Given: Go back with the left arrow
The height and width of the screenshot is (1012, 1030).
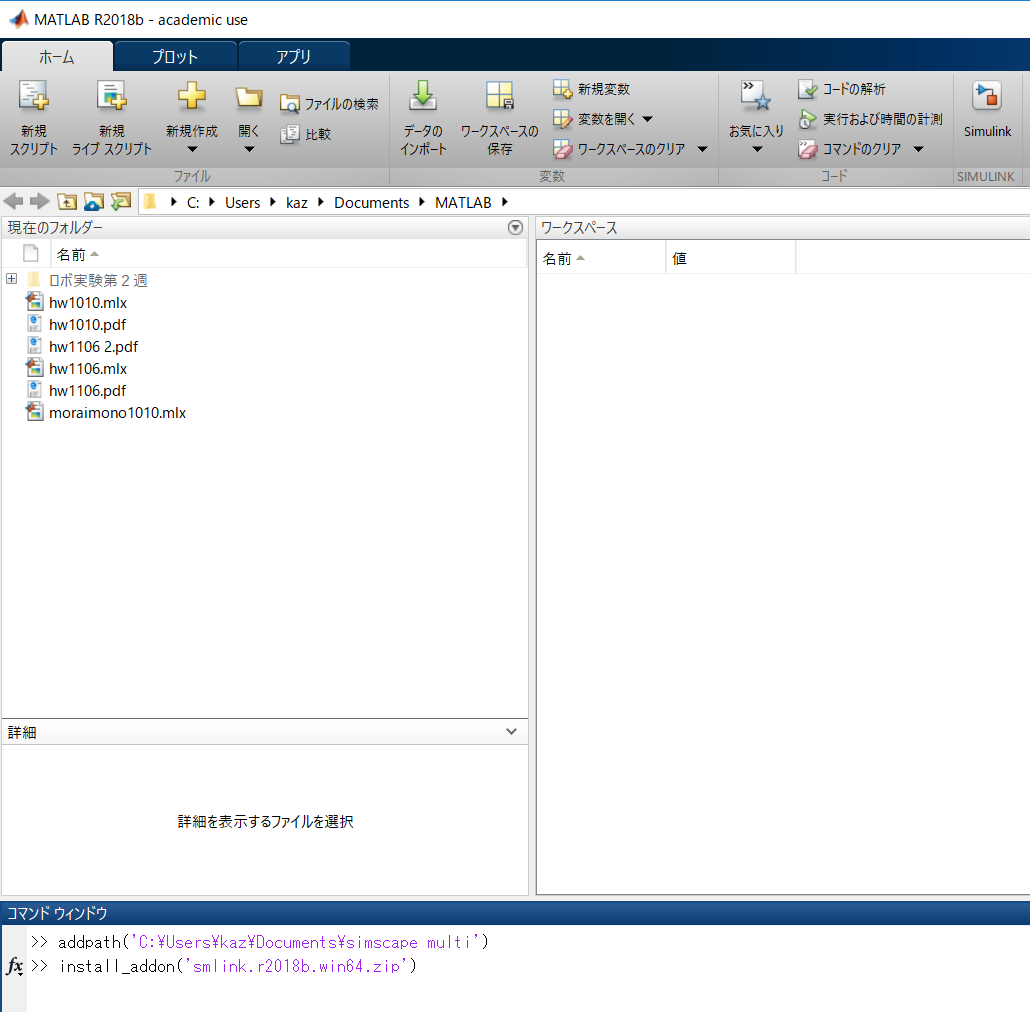Looking at the screenshot, I should point(13,202).
